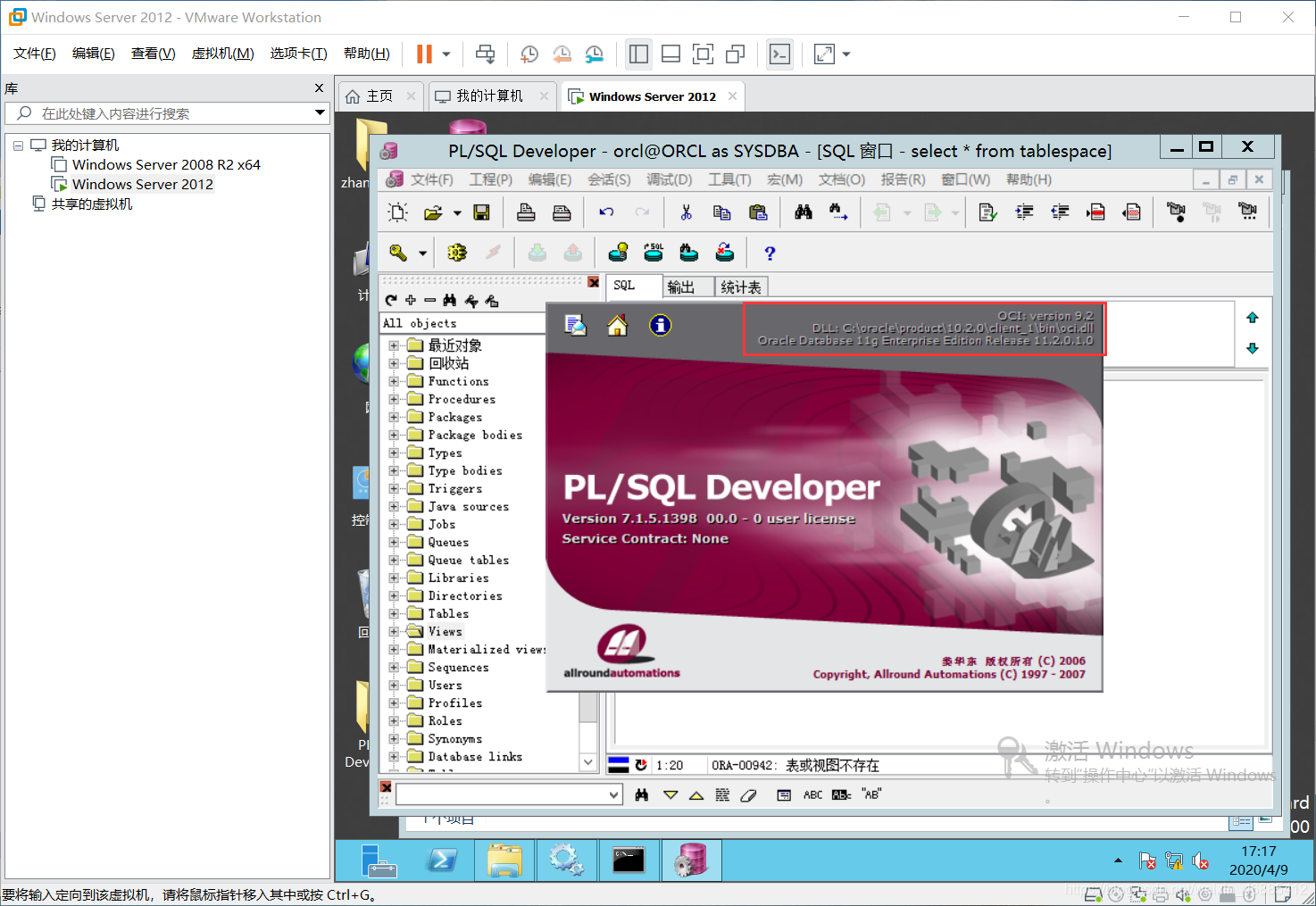Viewport: 1316px width, 906px height.
Task: Click the Log on key icon
Action: 398,254
